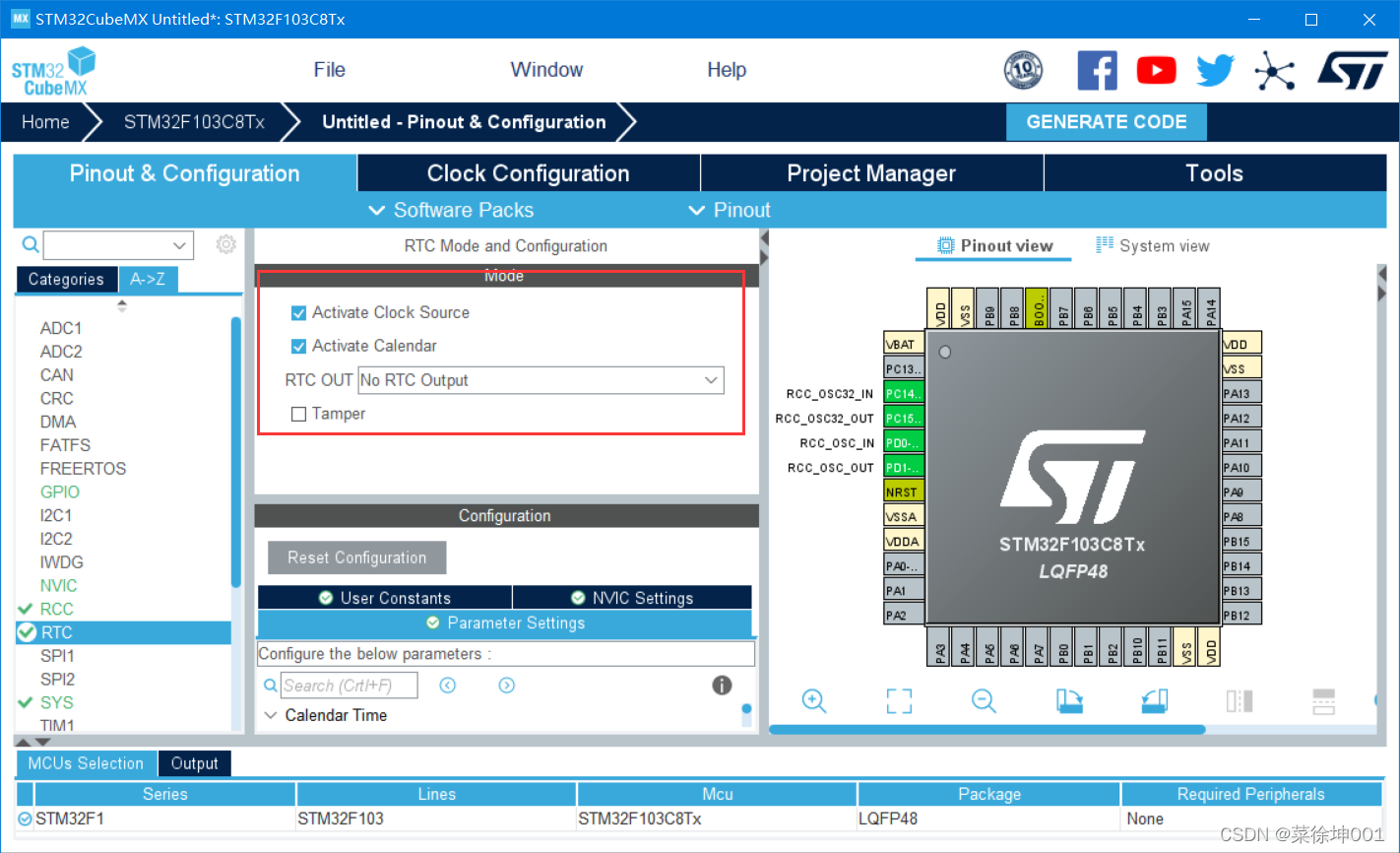1400x853 pixels.
Task: Click the vertical split view icon
Action: (x=1240, y=700)
